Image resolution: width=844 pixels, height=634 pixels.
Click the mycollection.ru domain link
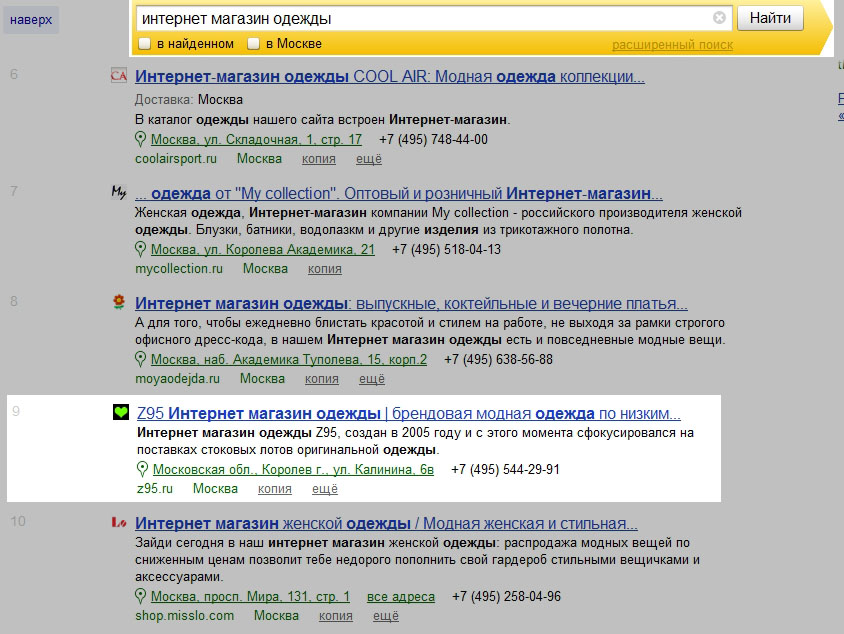tap(179, 269)
